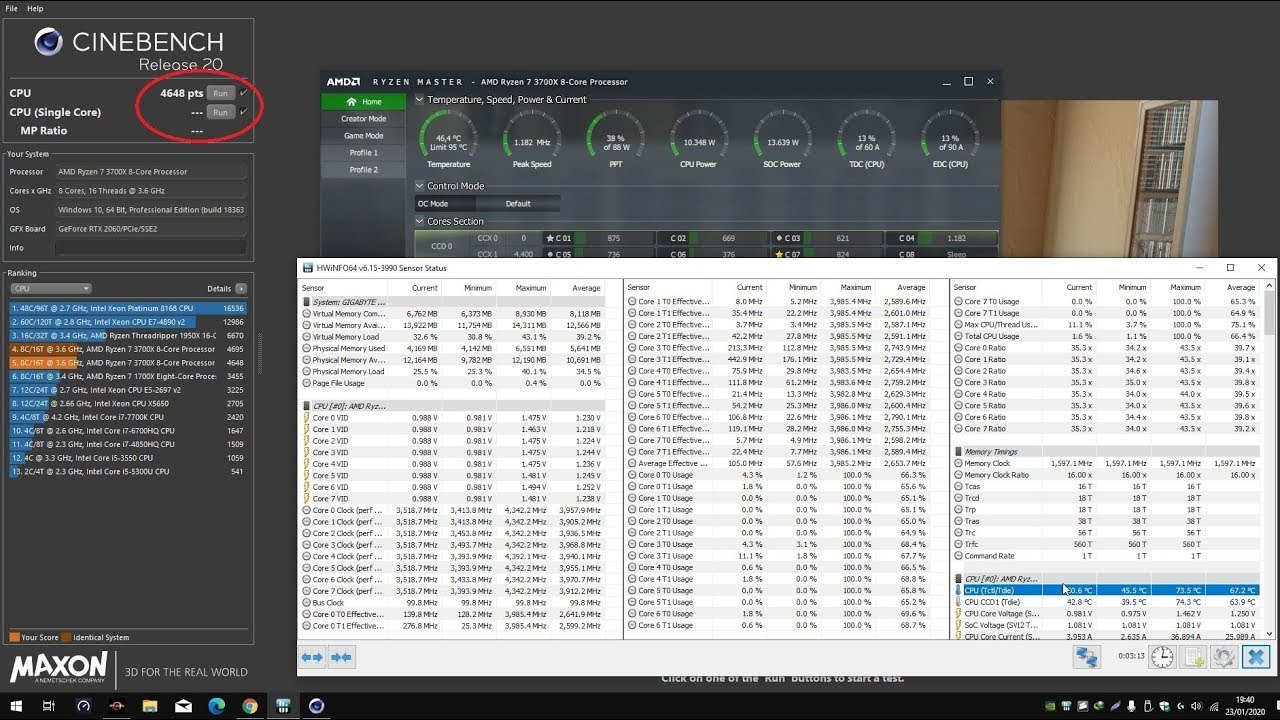Click the HWiNFO vertical scrollbar
This screenshot has width=1280, height=720.
coord(1269,460)
